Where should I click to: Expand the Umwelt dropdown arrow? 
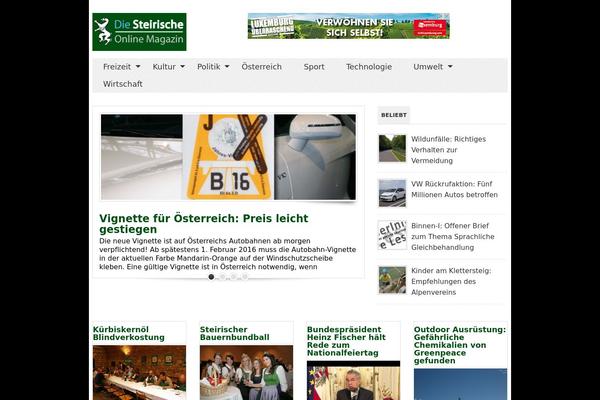450,67
